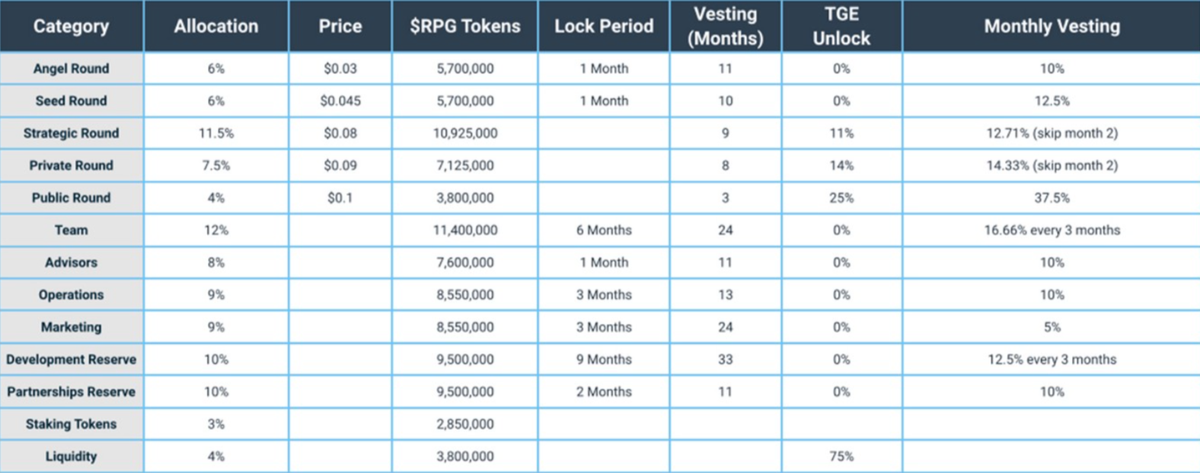
Task: Click the Development Reserve row label
Action: (x=71, y=359)
